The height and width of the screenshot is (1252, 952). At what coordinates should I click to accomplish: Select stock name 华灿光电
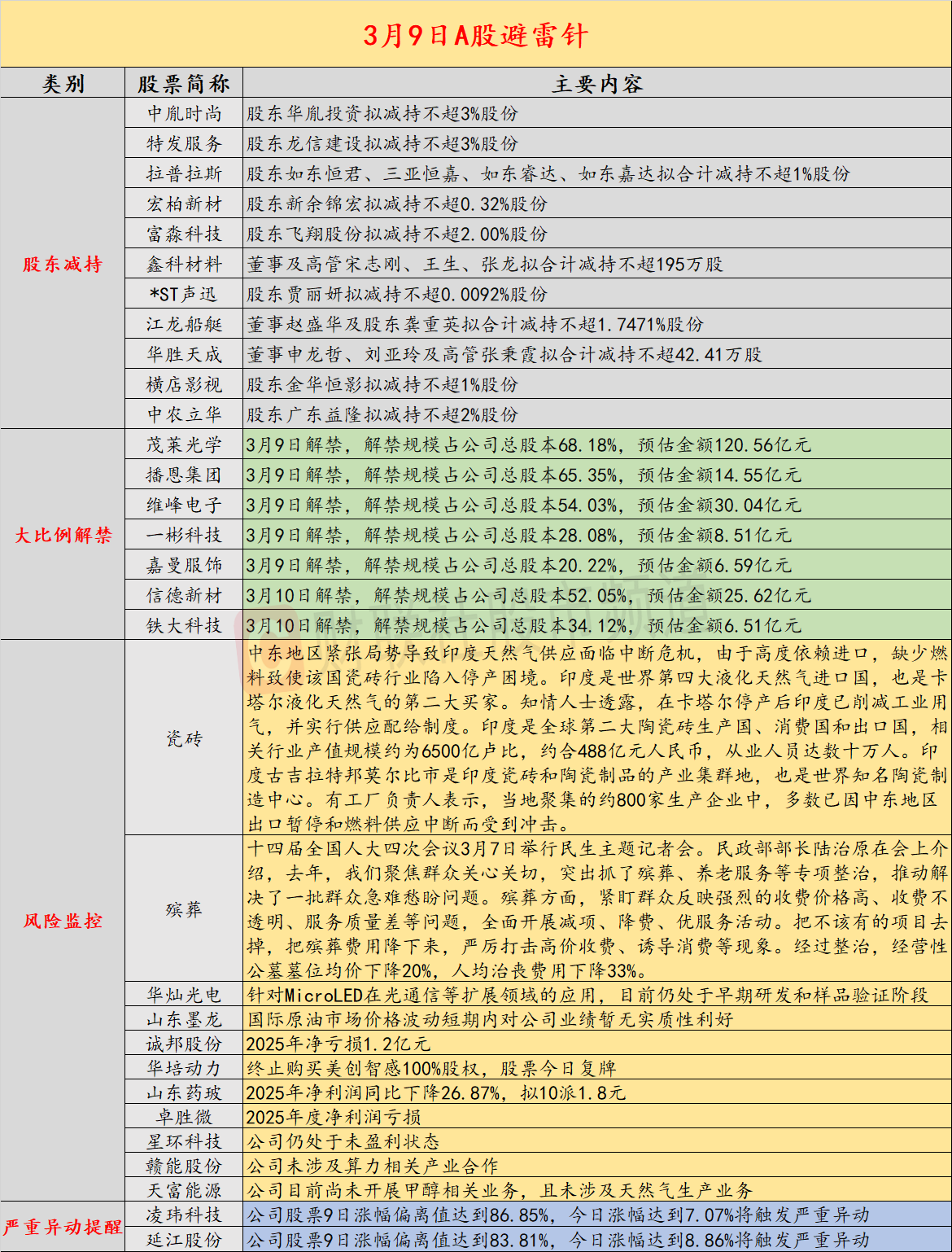(184, 995)
